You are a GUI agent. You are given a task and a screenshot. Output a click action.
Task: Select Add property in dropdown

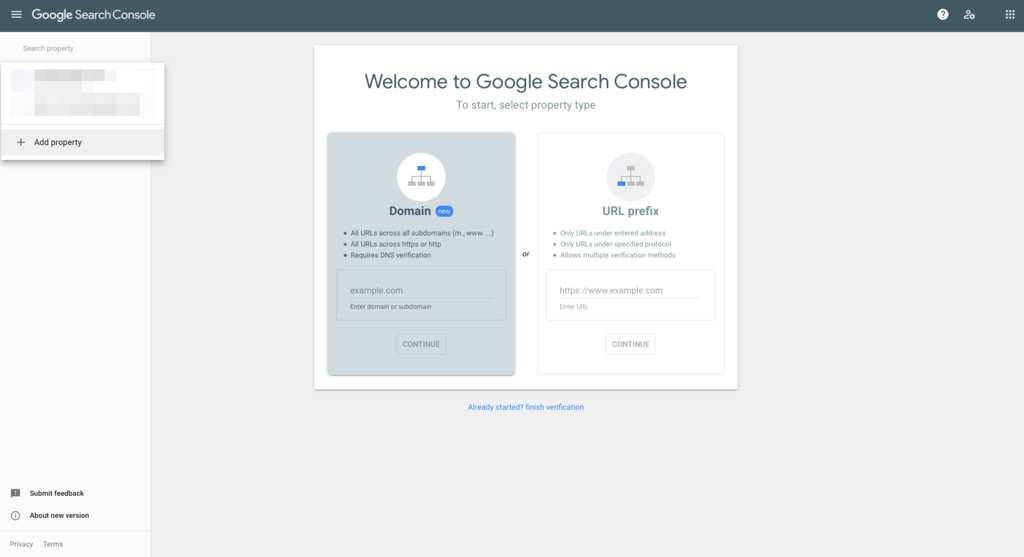click(x=82, y=142)
